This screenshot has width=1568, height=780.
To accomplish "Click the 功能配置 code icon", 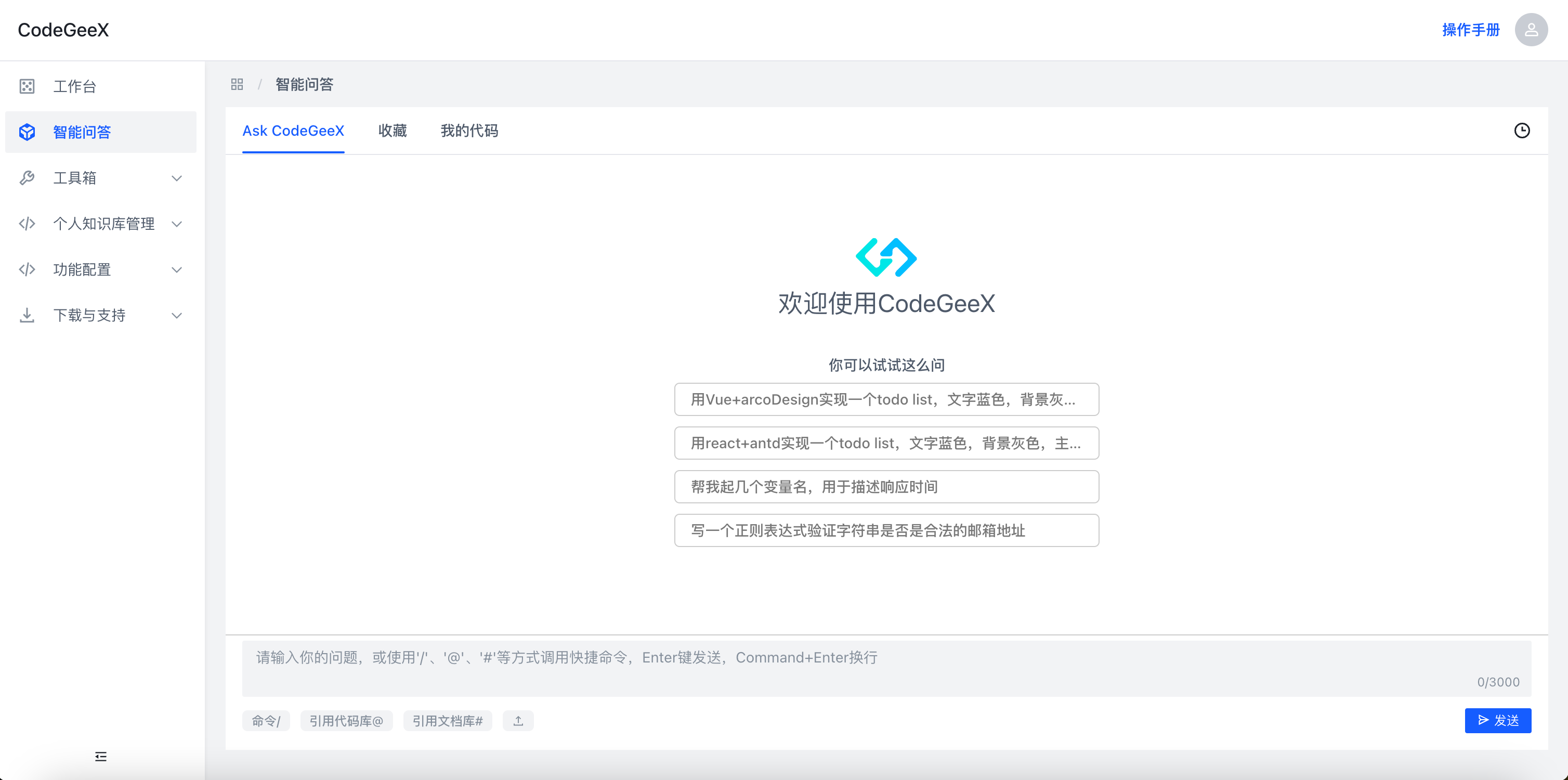I will pyautogui.click(x=27, y=269).
